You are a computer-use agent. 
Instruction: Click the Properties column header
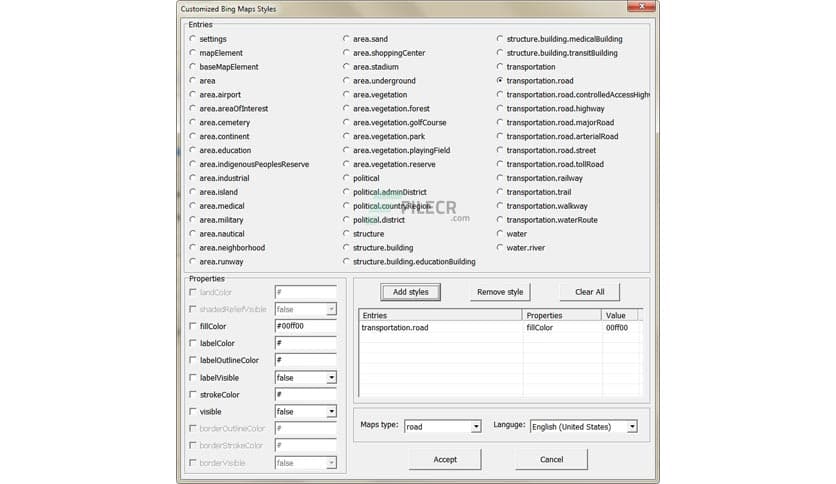pos(561,316)
